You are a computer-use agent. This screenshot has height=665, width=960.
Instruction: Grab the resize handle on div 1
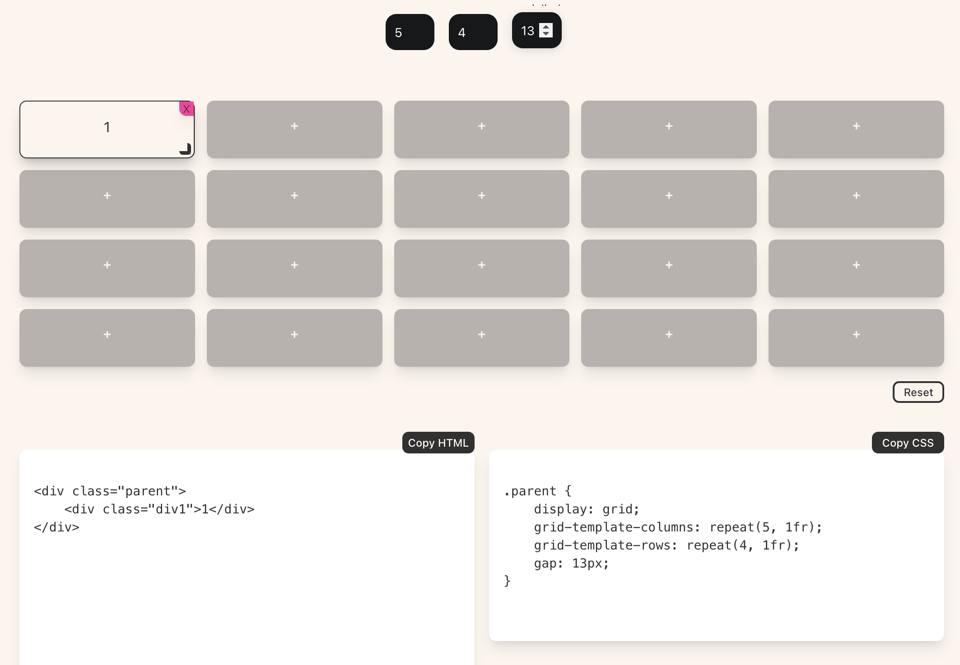pos(185,149)
